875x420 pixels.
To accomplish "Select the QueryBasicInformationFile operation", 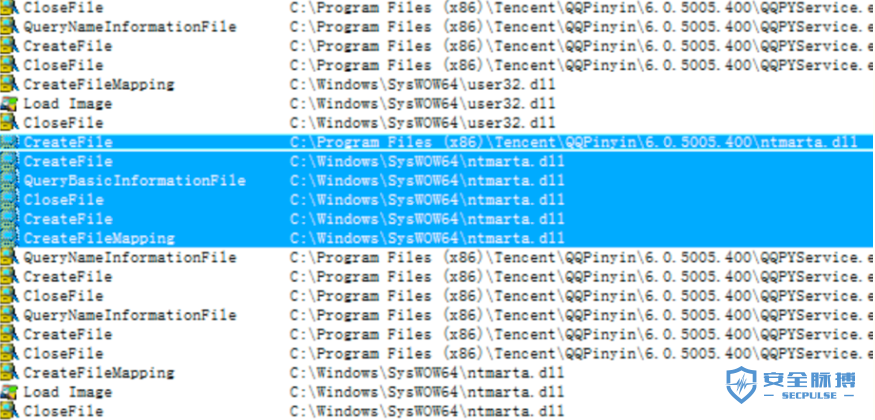I will click(x=134, y=181).
